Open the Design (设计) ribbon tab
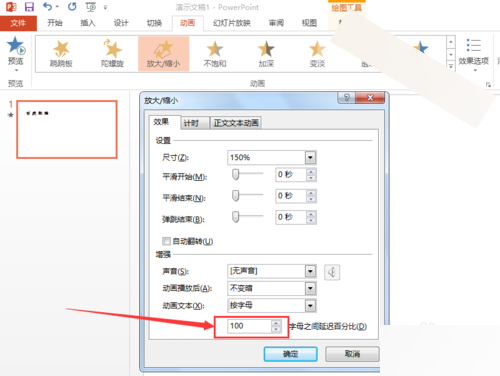The width and height of the screenshot is (500, 376). pos(121,23)
